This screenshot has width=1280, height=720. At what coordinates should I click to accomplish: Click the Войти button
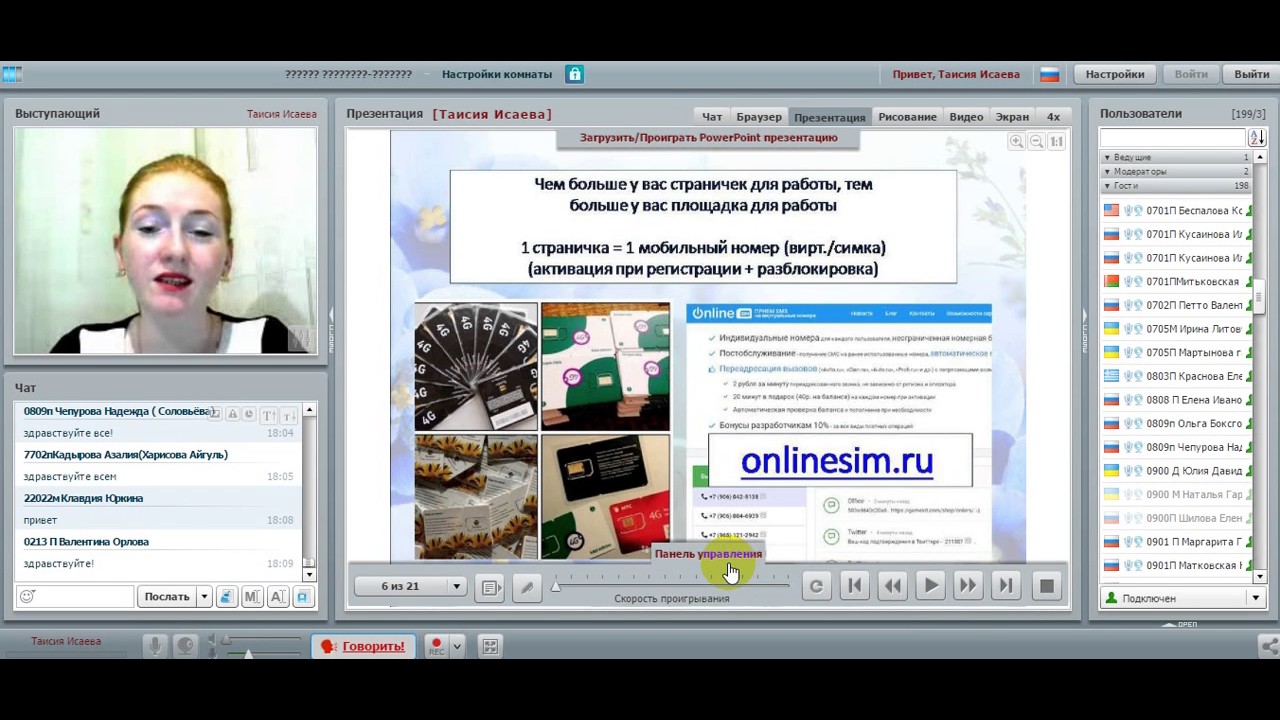click(1191, 74)
